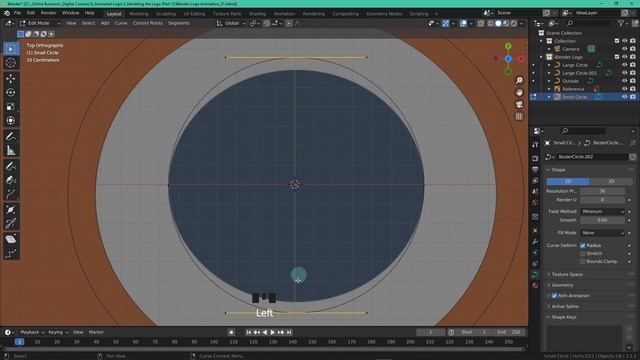Open Twist Method Minimum dropdown
The image size is (640, 360).
602,211
